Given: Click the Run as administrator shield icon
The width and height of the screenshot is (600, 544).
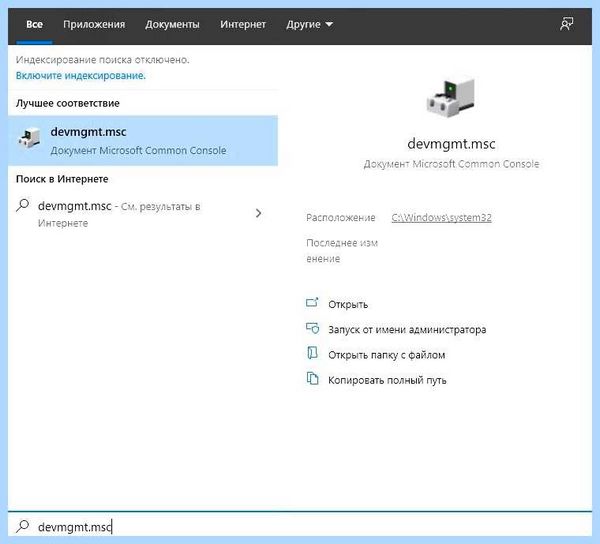Looking at the screenshot, I should pyautogui.click(x=312, y=328).
